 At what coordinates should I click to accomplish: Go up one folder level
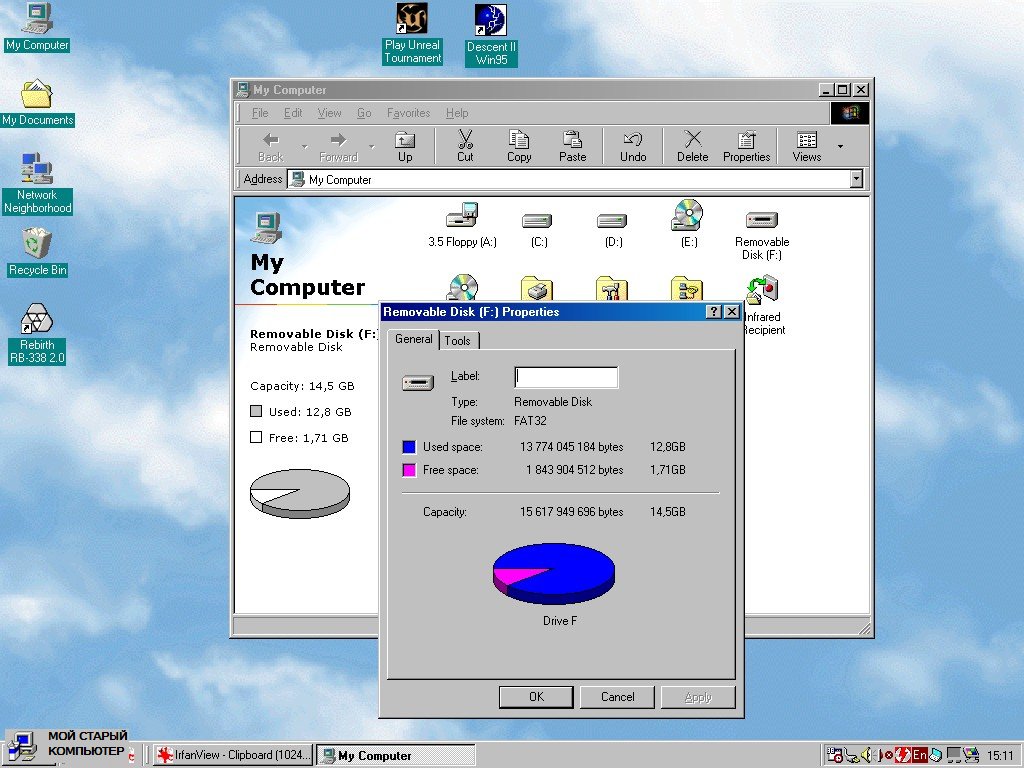tap(404, 146)
